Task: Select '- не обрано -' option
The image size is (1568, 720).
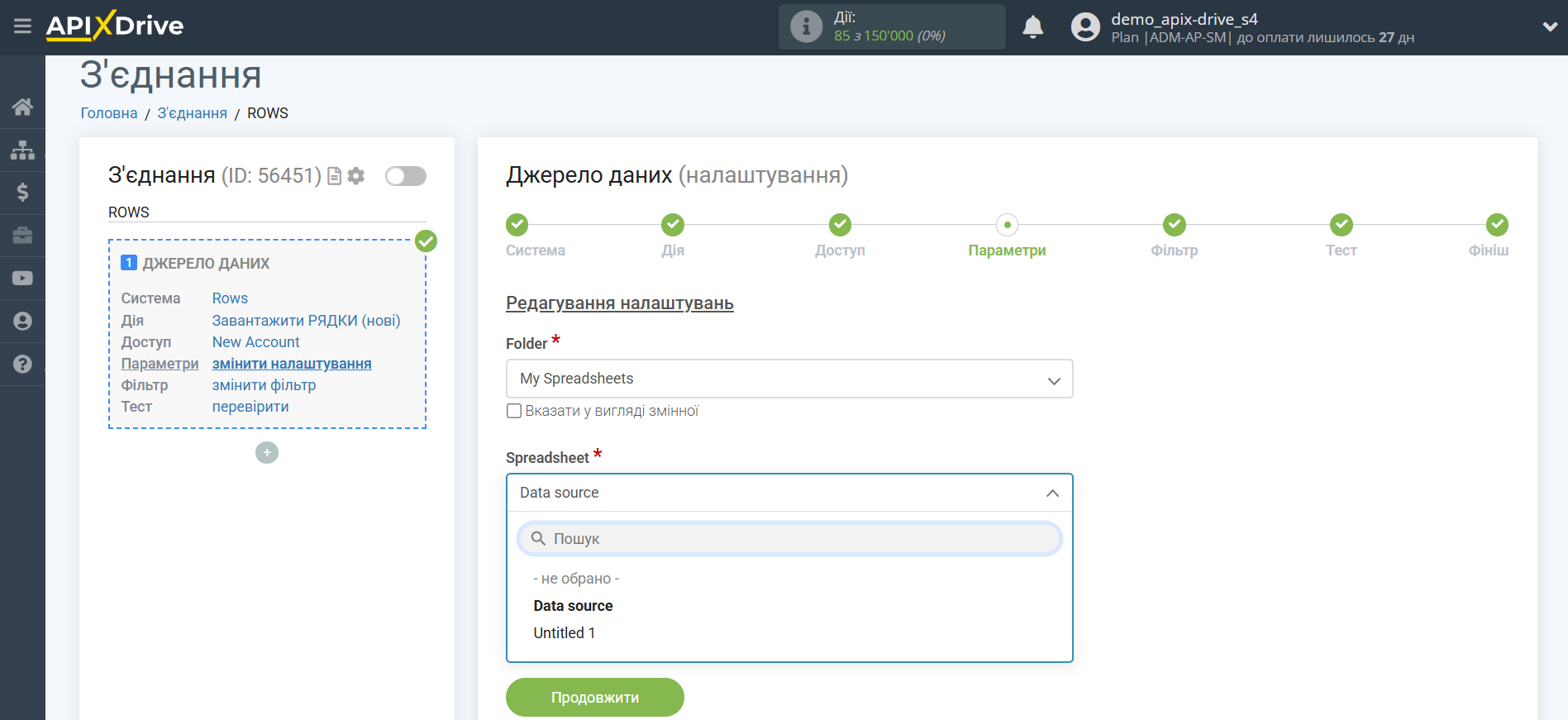Action: [576, 579]
